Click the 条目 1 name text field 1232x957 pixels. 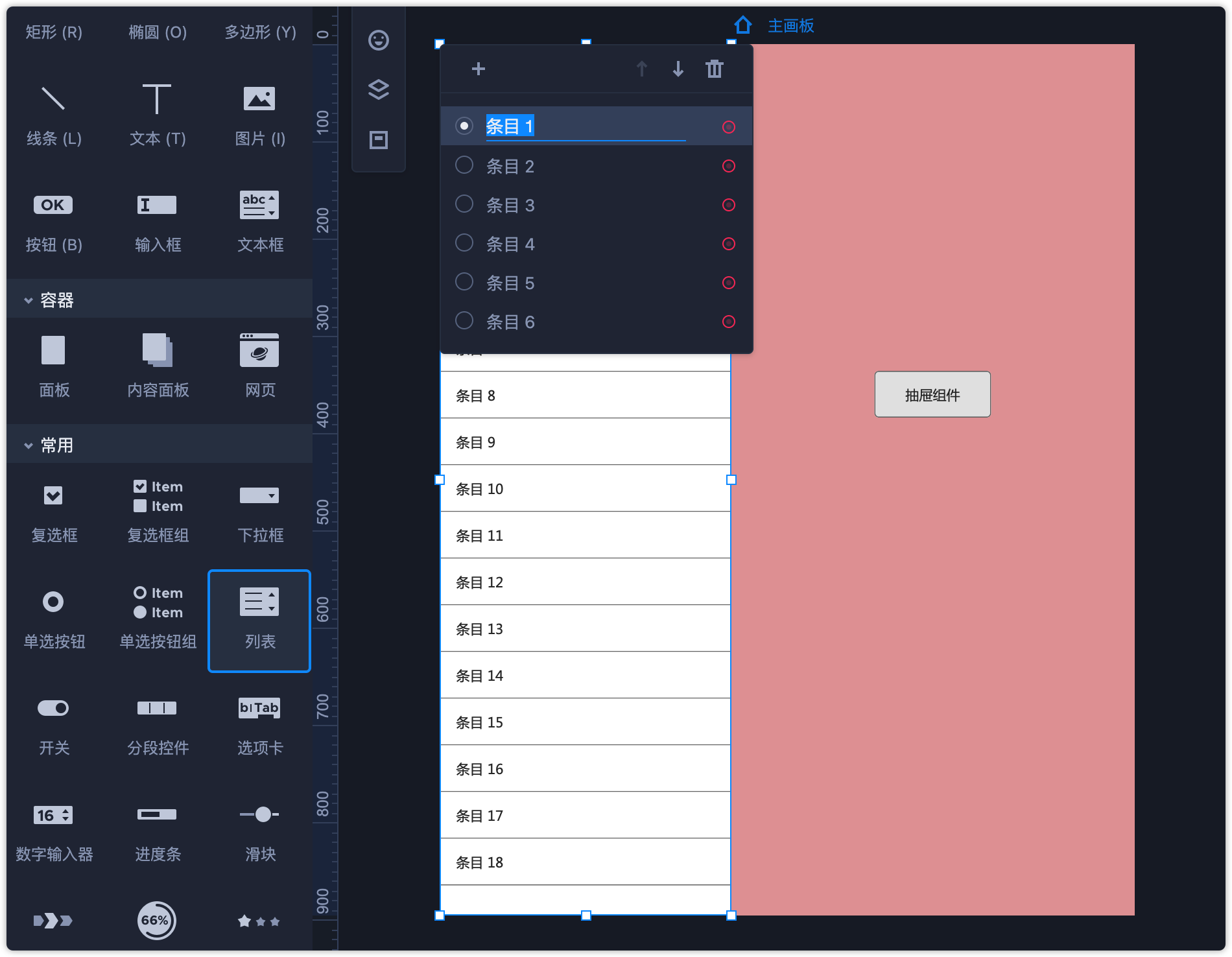pyautogui.click(x=584, y=126)
